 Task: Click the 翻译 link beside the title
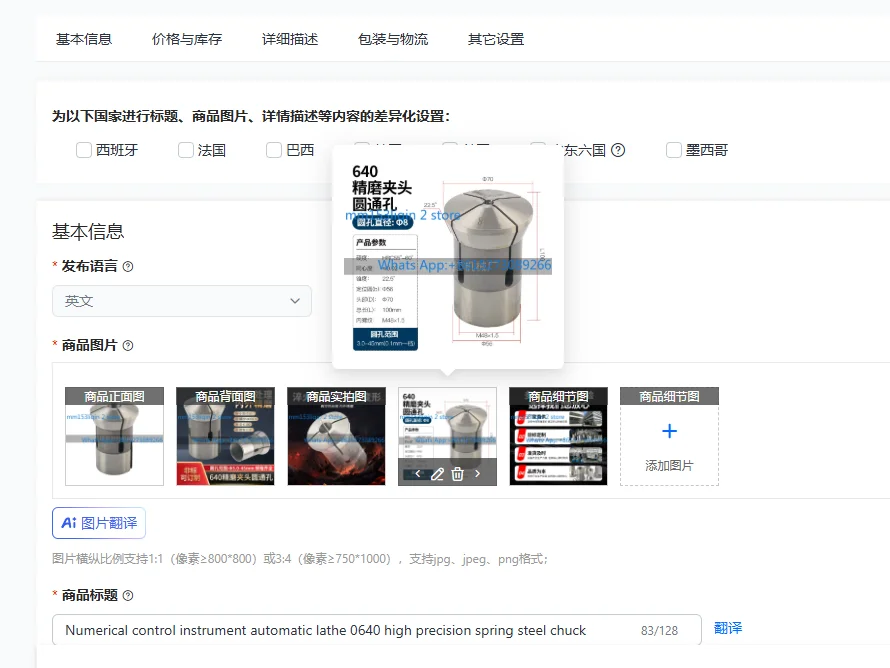pyautogui.click(x=728, y=628)
